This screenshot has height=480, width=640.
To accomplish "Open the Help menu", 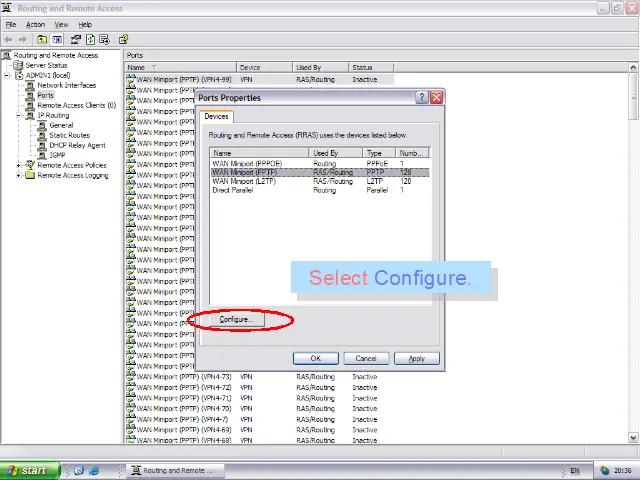I will (85, 24).
